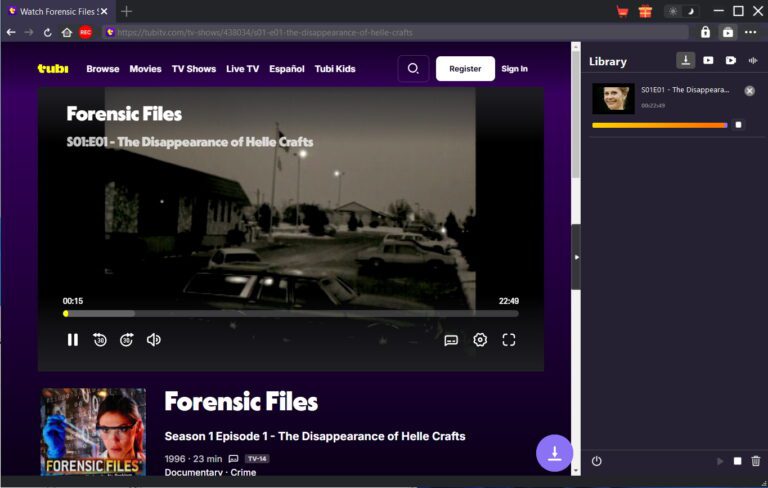Click the Crime genre link

coord(243,472)
